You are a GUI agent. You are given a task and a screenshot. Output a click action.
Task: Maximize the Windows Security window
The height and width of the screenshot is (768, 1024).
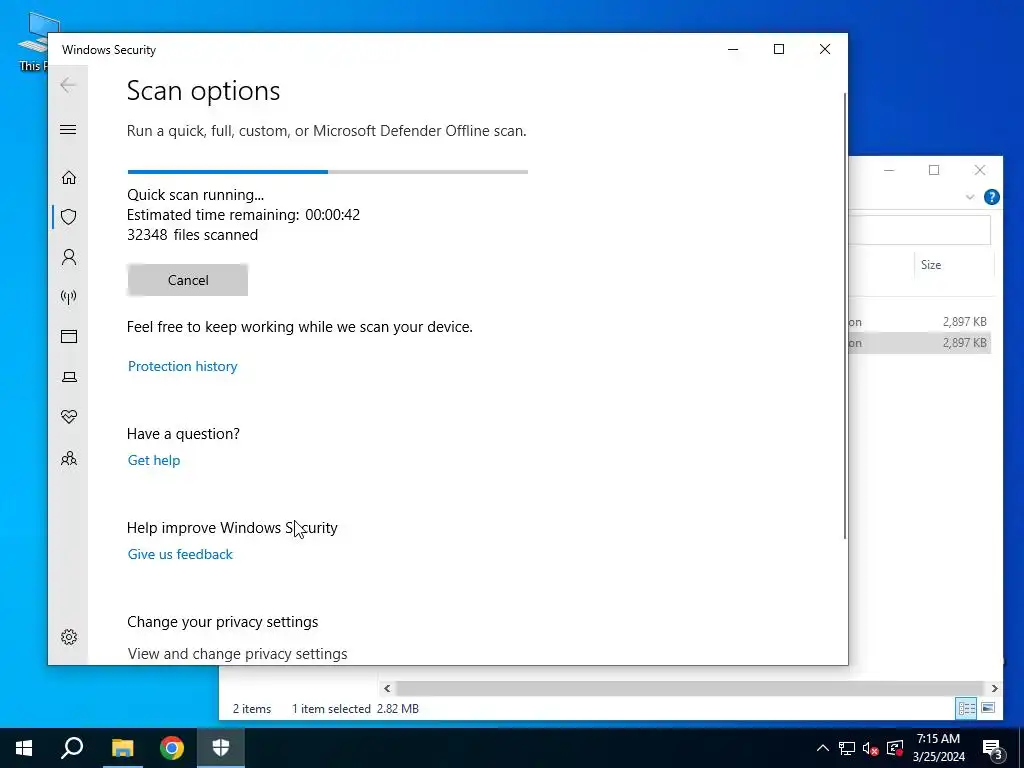pyautogui.click(x=778, y=49)
